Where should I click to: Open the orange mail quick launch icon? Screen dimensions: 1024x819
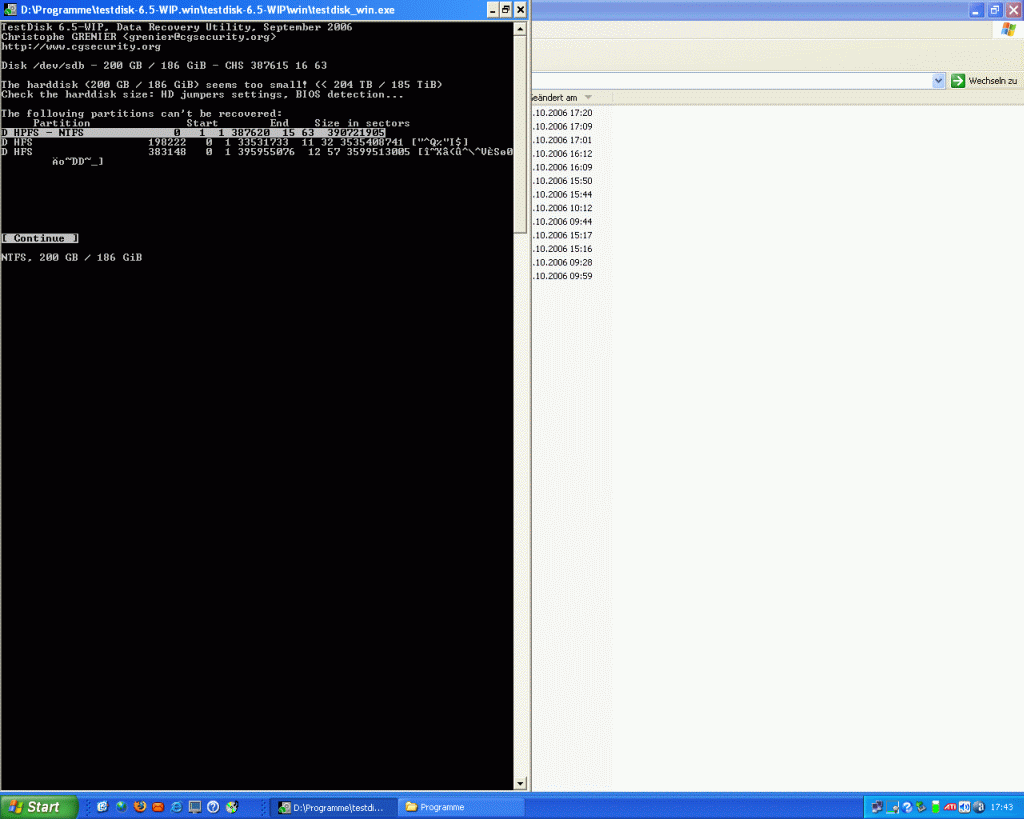[x=158, y=807]
